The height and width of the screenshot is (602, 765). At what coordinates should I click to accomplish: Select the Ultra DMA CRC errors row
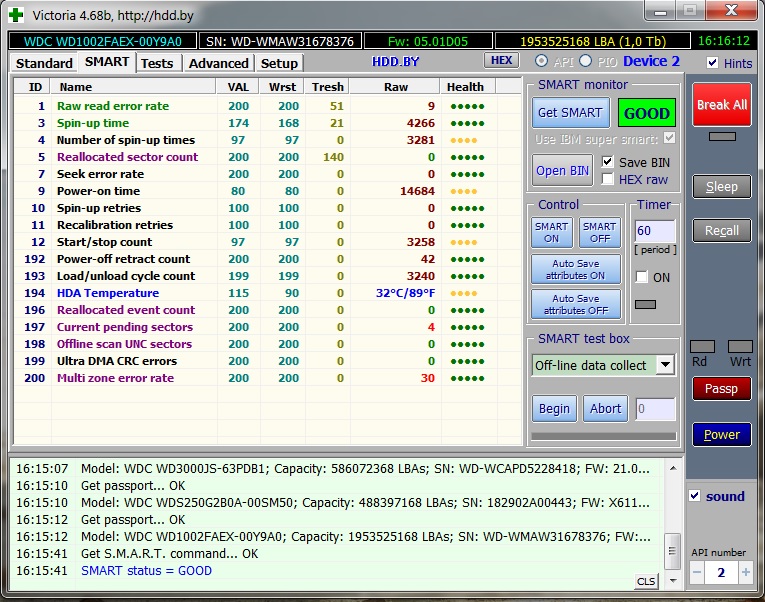267,361
